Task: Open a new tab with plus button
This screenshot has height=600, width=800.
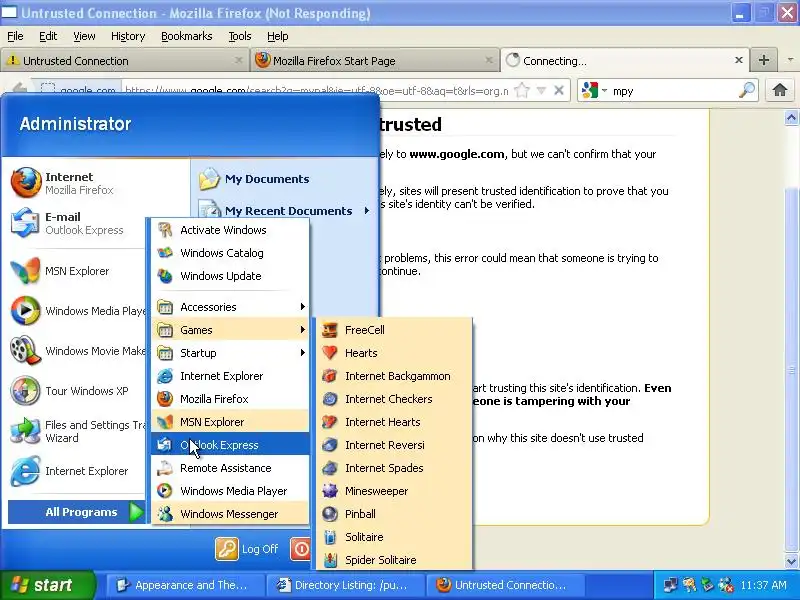Action: point(764,60)
